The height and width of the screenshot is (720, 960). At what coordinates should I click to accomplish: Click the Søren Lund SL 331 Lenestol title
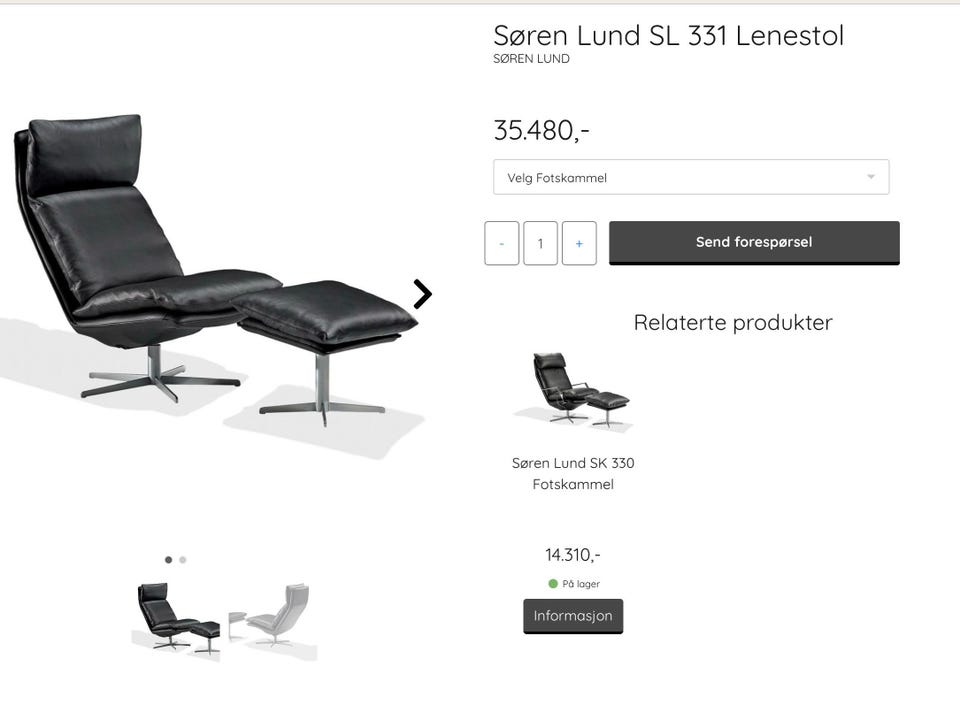(x=669, y=36)
